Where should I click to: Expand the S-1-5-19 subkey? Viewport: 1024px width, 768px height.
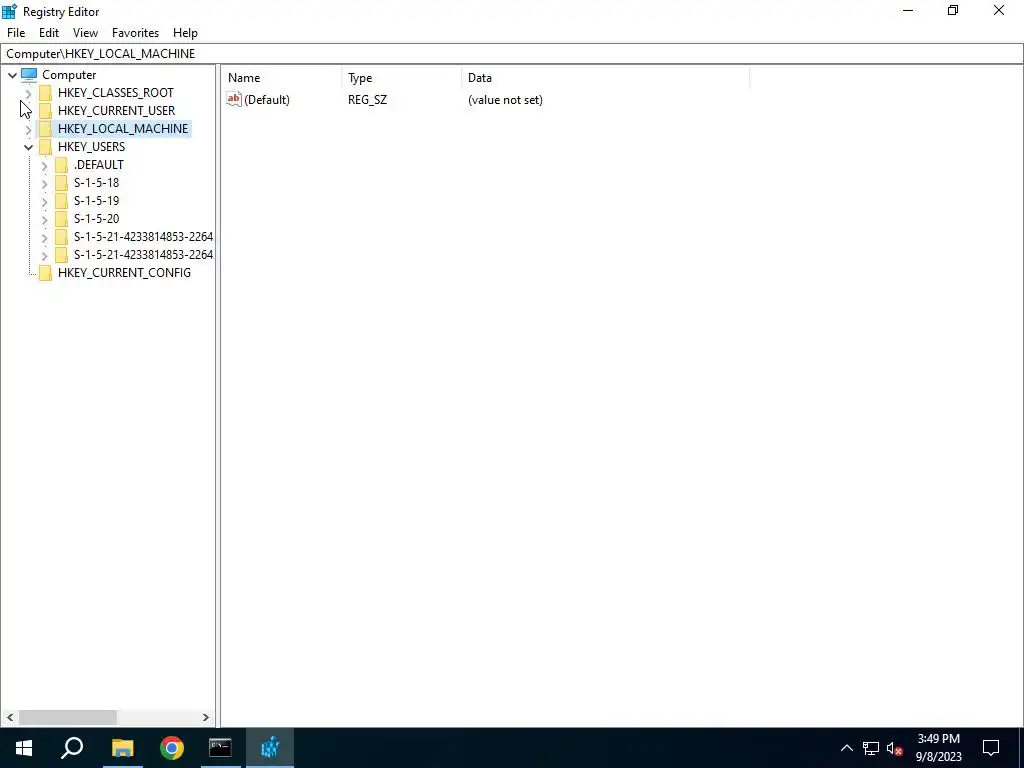44,201
